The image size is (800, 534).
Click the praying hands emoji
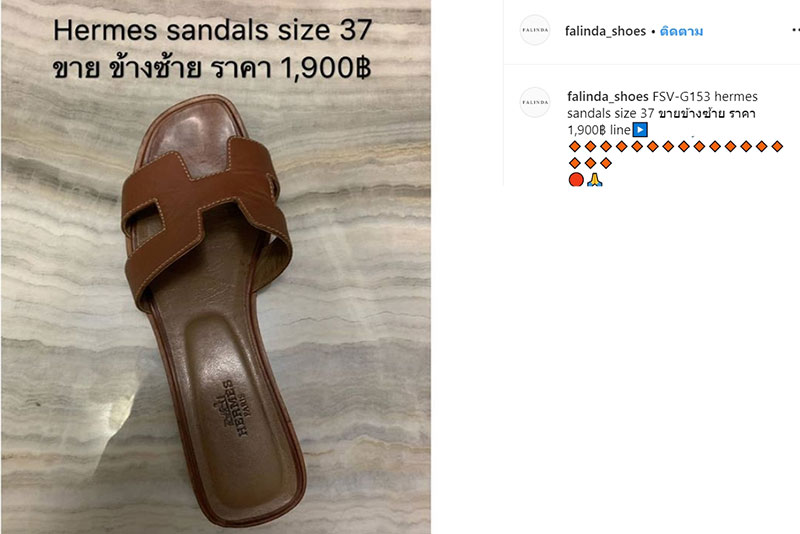[x=594, y=180]
